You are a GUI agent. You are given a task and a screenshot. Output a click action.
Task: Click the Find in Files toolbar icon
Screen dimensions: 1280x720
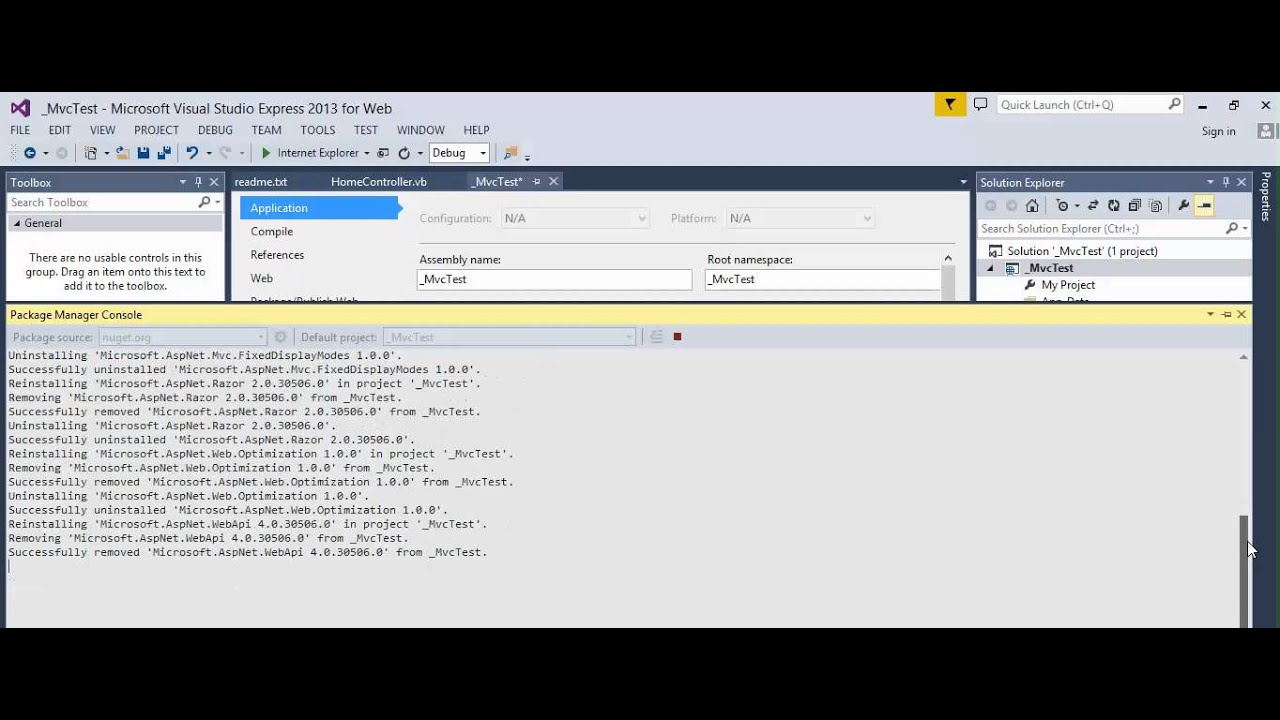point(511,153)
